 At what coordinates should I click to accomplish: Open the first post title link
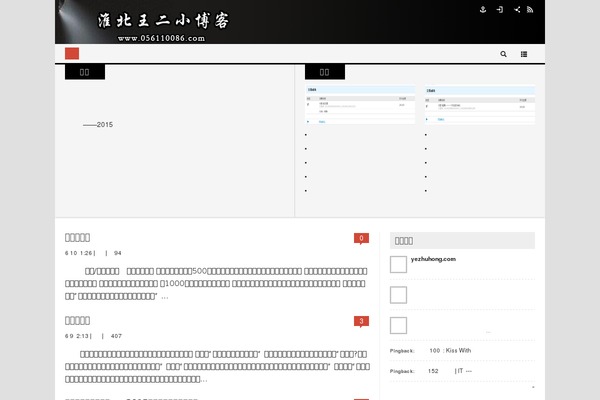click(x=78, y=238)
